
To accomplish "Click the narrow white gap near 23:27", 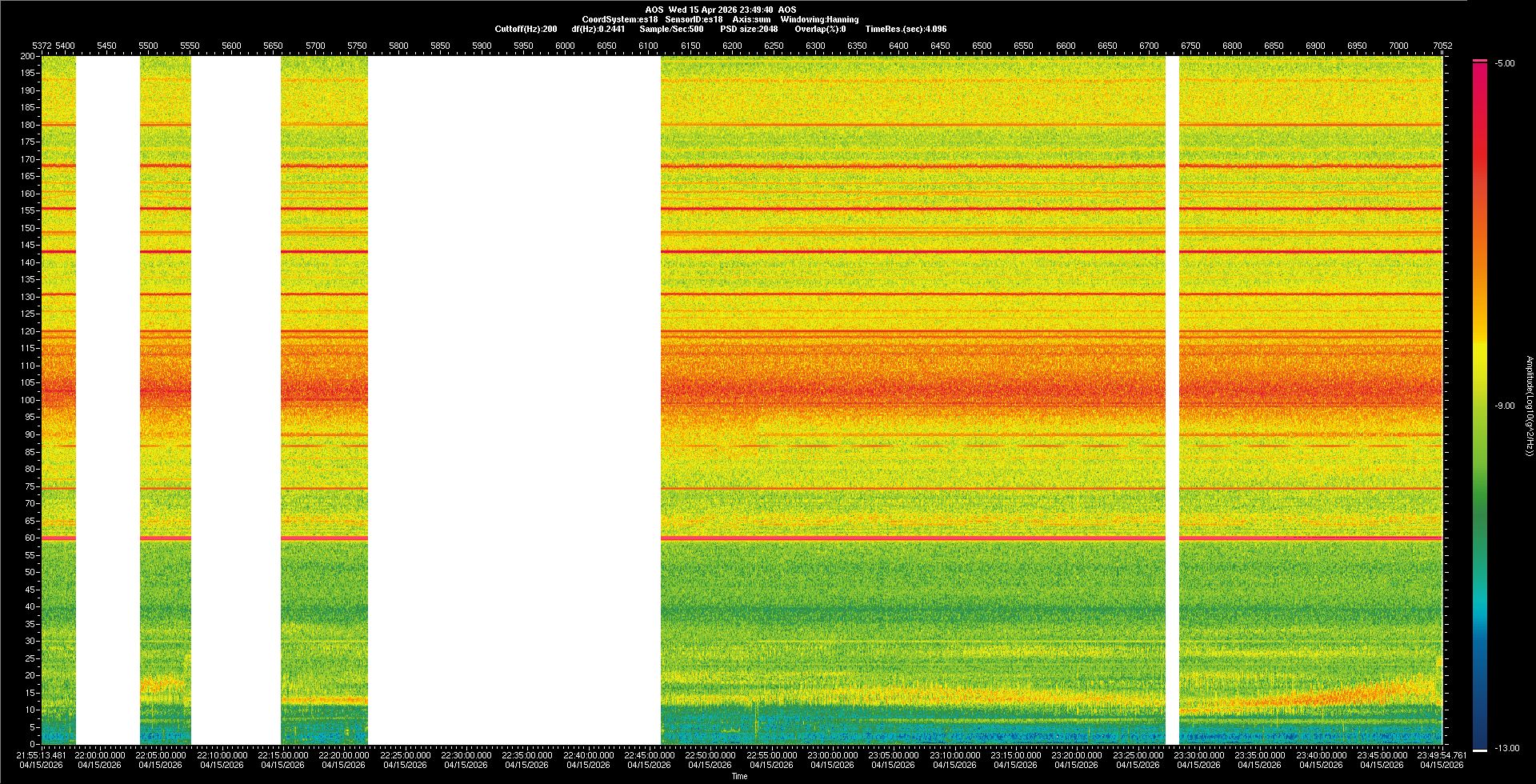I will click(1172, 400).
